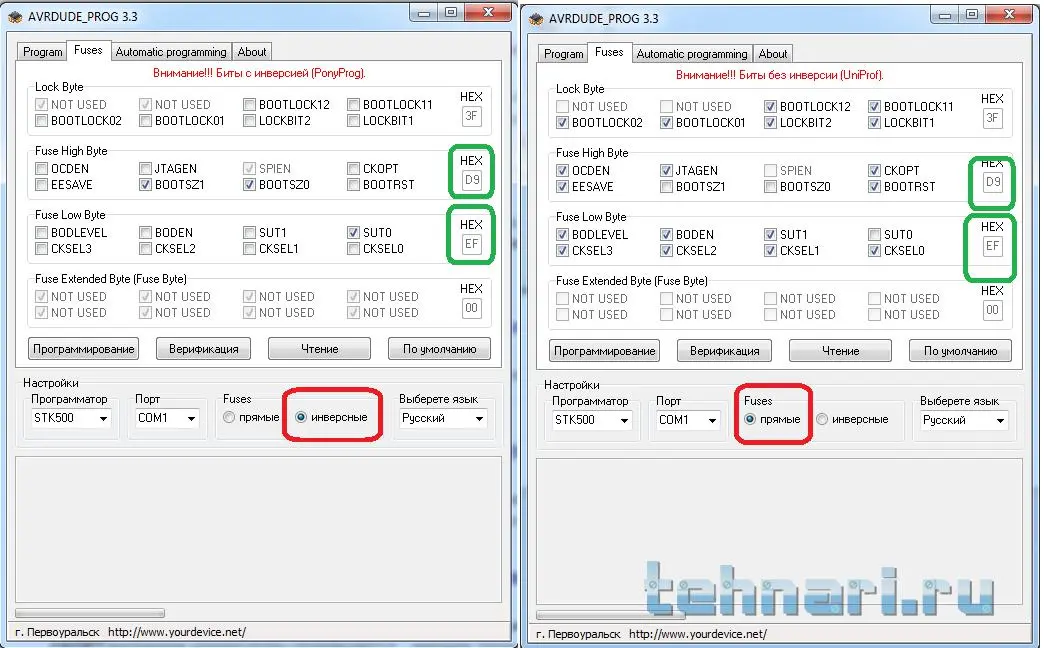1044x648 pixels.
Task: Click Программирование button in right window
Action: 605,351
